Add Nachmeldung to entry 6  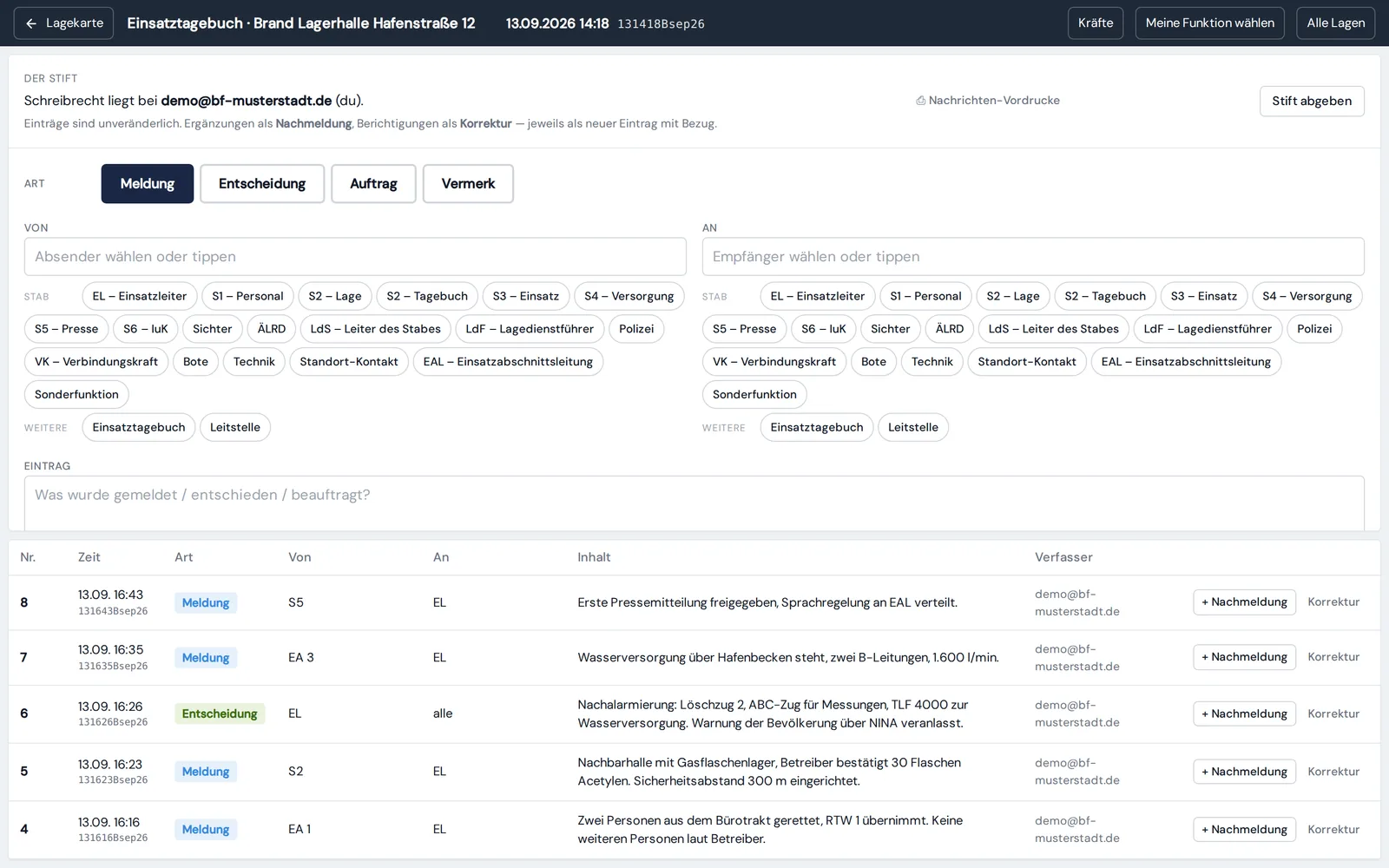click(x=1244, y=713)
